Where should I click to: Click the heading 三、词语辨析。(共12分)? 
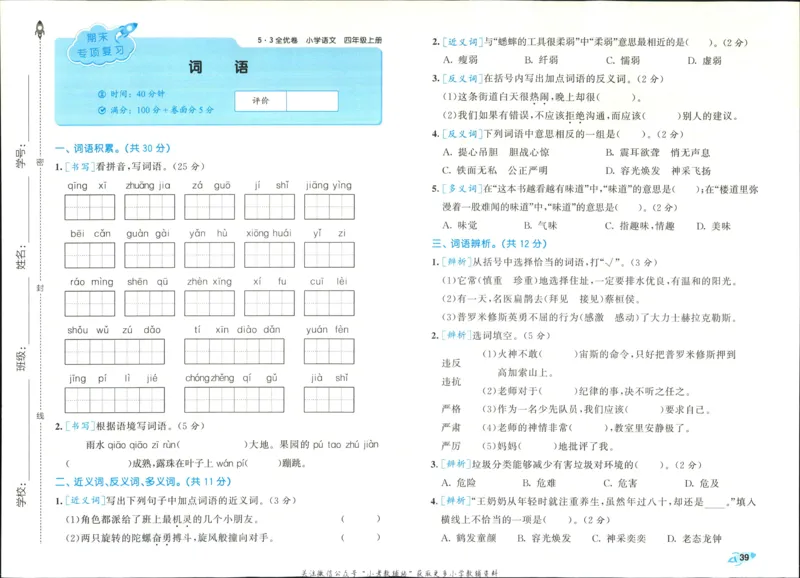point(489,244)
